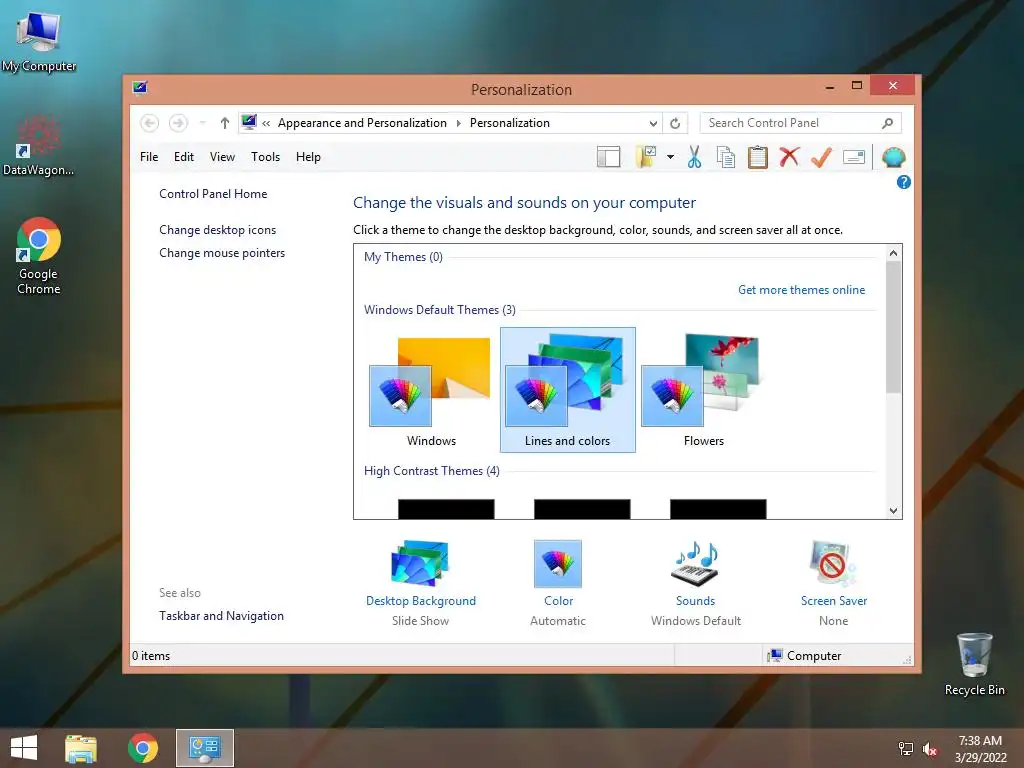
Task: Open the blue Help question mark icon
Action: [x=903, y=182]
